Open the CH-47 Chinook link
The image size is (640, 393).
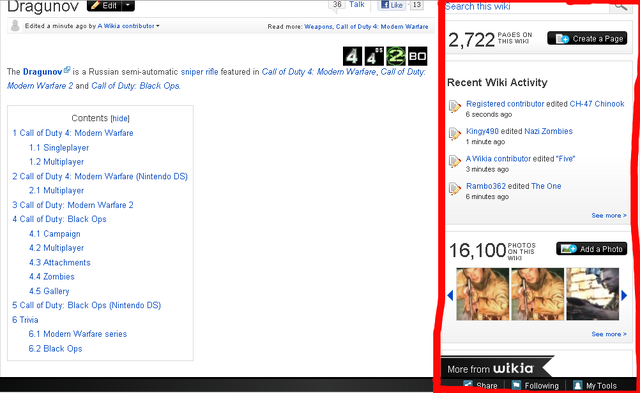(x=597, y=104)
